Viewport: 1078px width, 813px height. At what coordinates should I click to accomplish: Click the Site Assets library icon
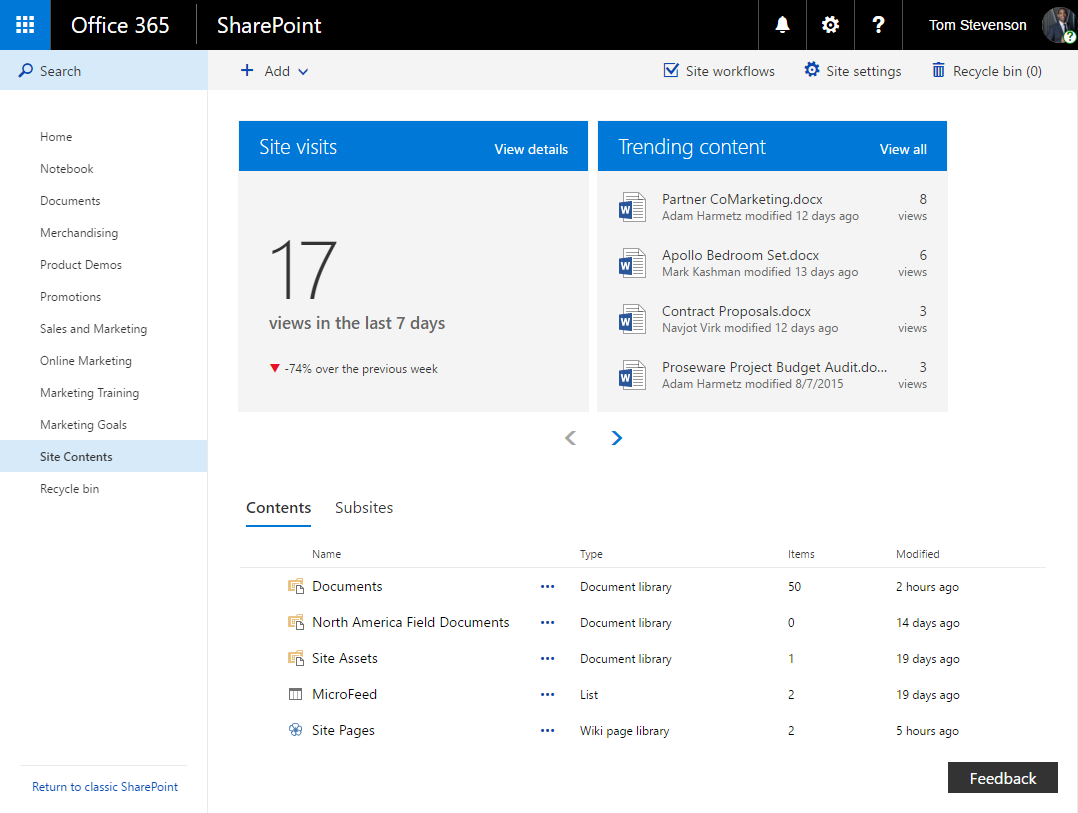click(296, 658)
